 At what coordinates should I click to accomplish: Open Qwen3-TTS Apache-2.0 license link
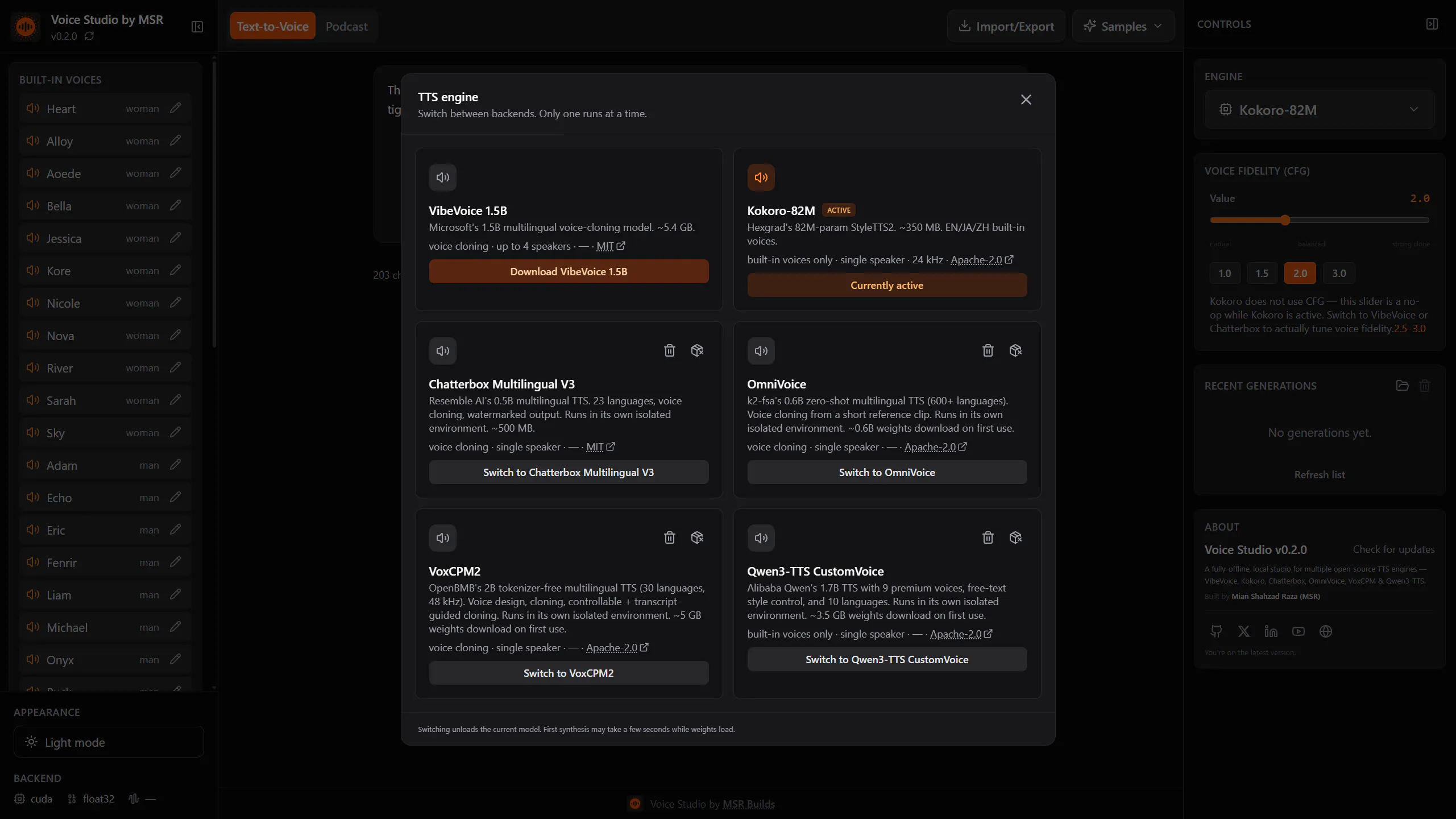coord(961,634)
